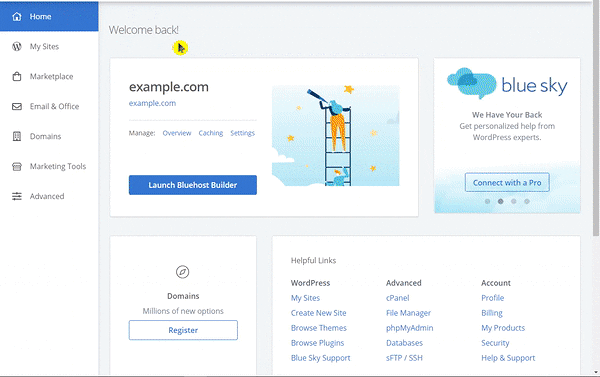Open My Sites link under WordPress
Viewport: 600px width, 377px height.
coord(305,298)
